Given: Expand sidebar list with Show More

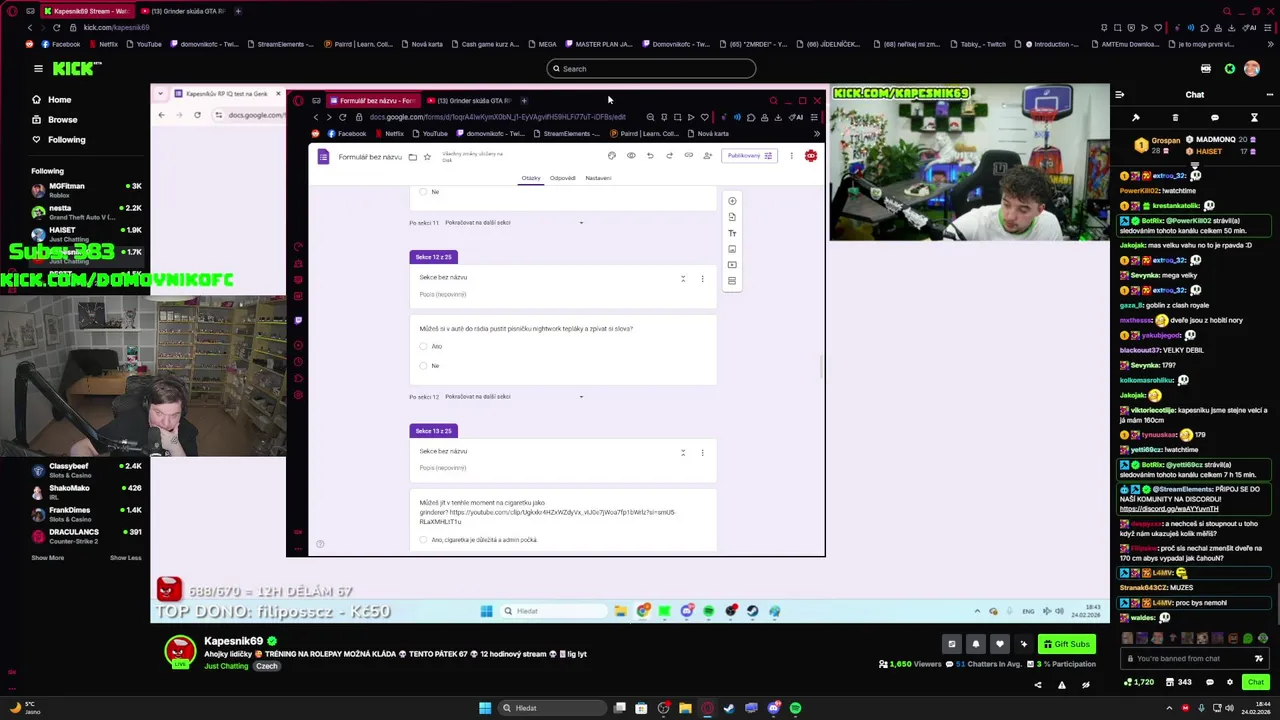Looking at the screenshot, I should click(47, 558).
